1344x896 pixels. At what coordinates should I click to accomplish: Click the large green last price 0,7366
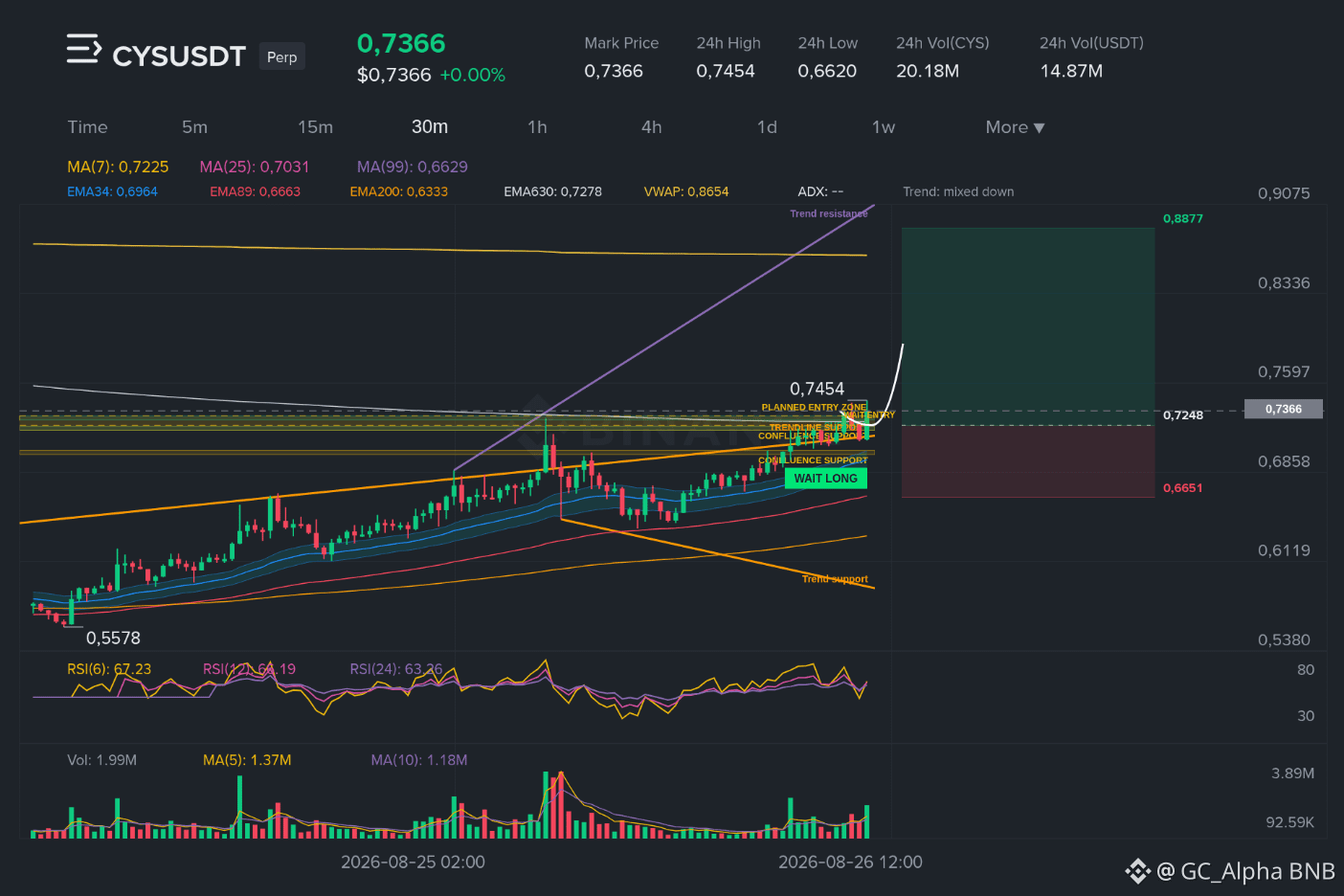(x=401, y=44)
